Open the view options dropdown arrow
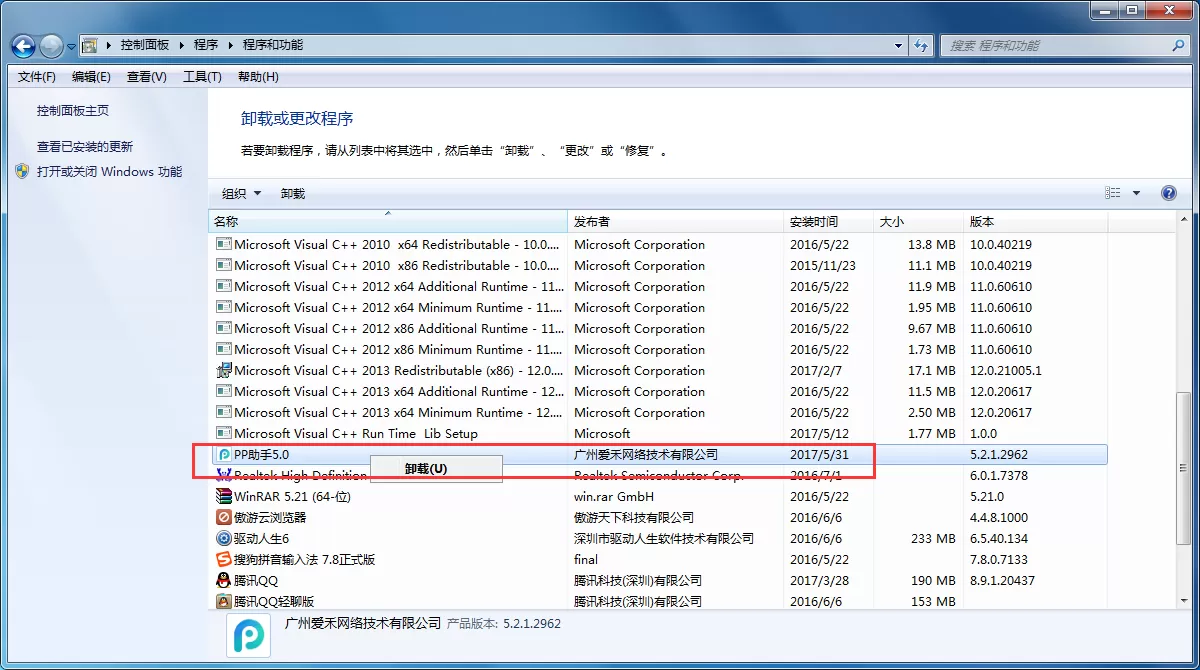This screenshot has width=1200, height=670. [1136, 193]
